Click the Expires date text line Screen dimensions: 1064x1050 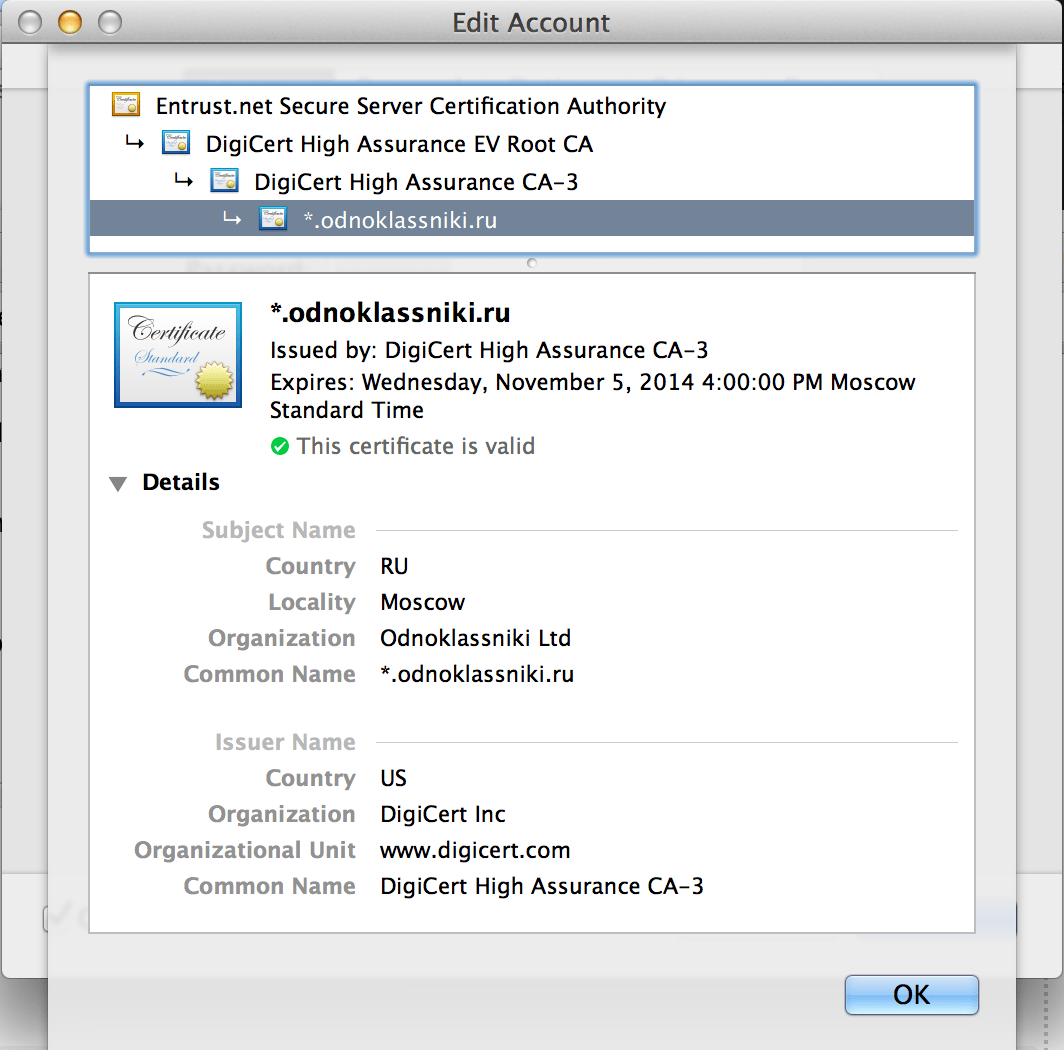click(x=592, y=396)
